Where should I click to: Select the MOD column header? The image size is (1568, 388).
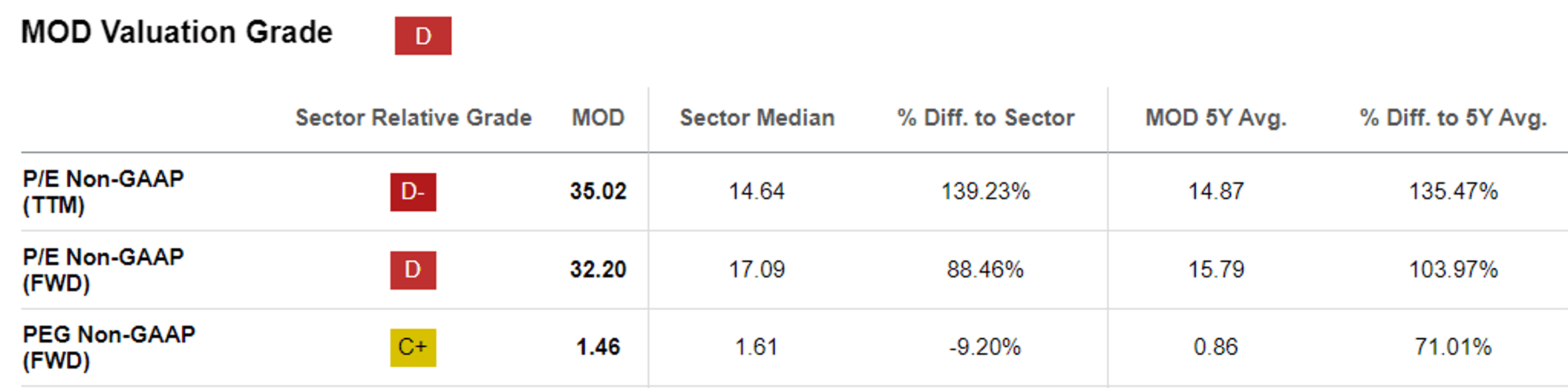click(598, 118)
